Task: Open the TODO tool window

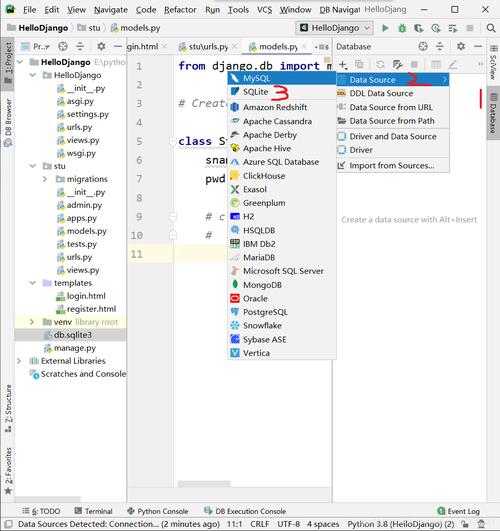Action: coord(41,511)
